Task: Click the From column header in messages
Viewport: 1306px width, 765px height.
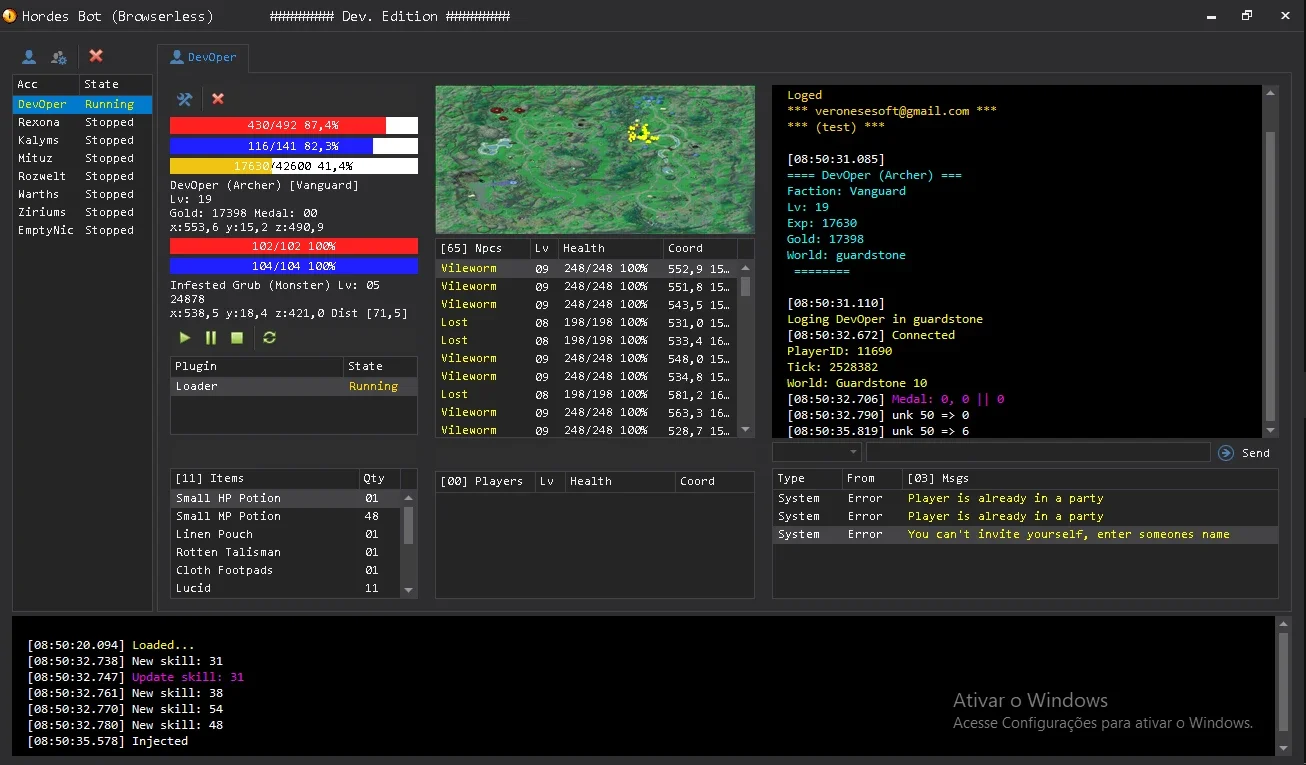Action: point(871,478)
